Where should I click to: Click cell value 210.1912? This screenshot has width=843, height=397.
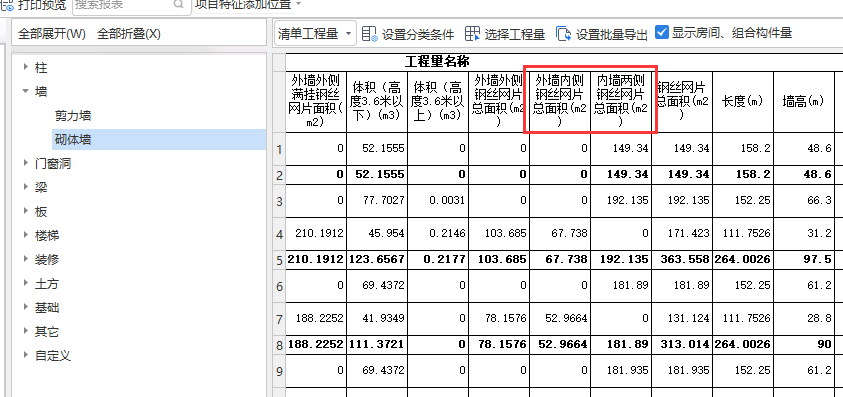point(319,233)
